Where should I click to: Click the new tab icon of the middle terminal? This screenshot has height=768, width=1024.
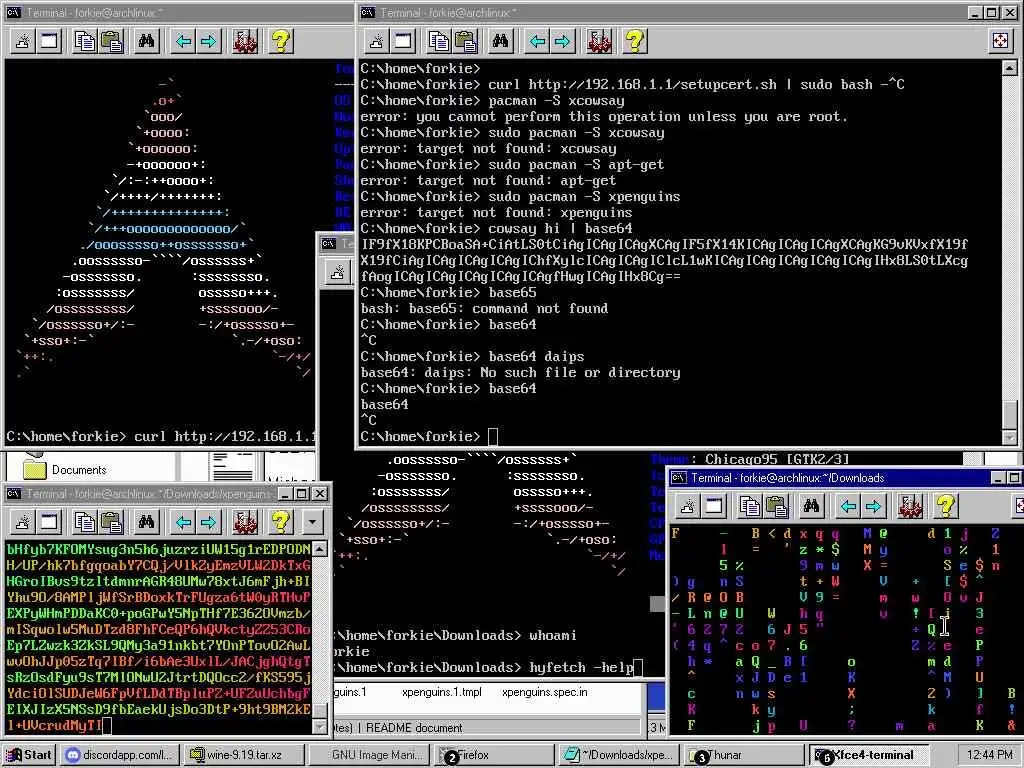pyautogui.click(x=338, y=272)
